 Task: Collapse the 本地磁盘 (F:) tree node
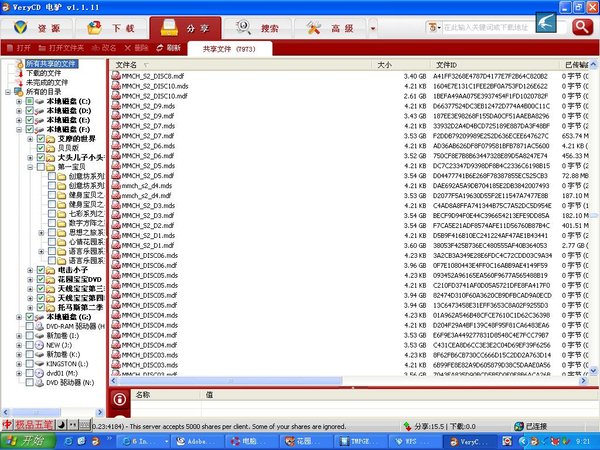tap(19, 130)
